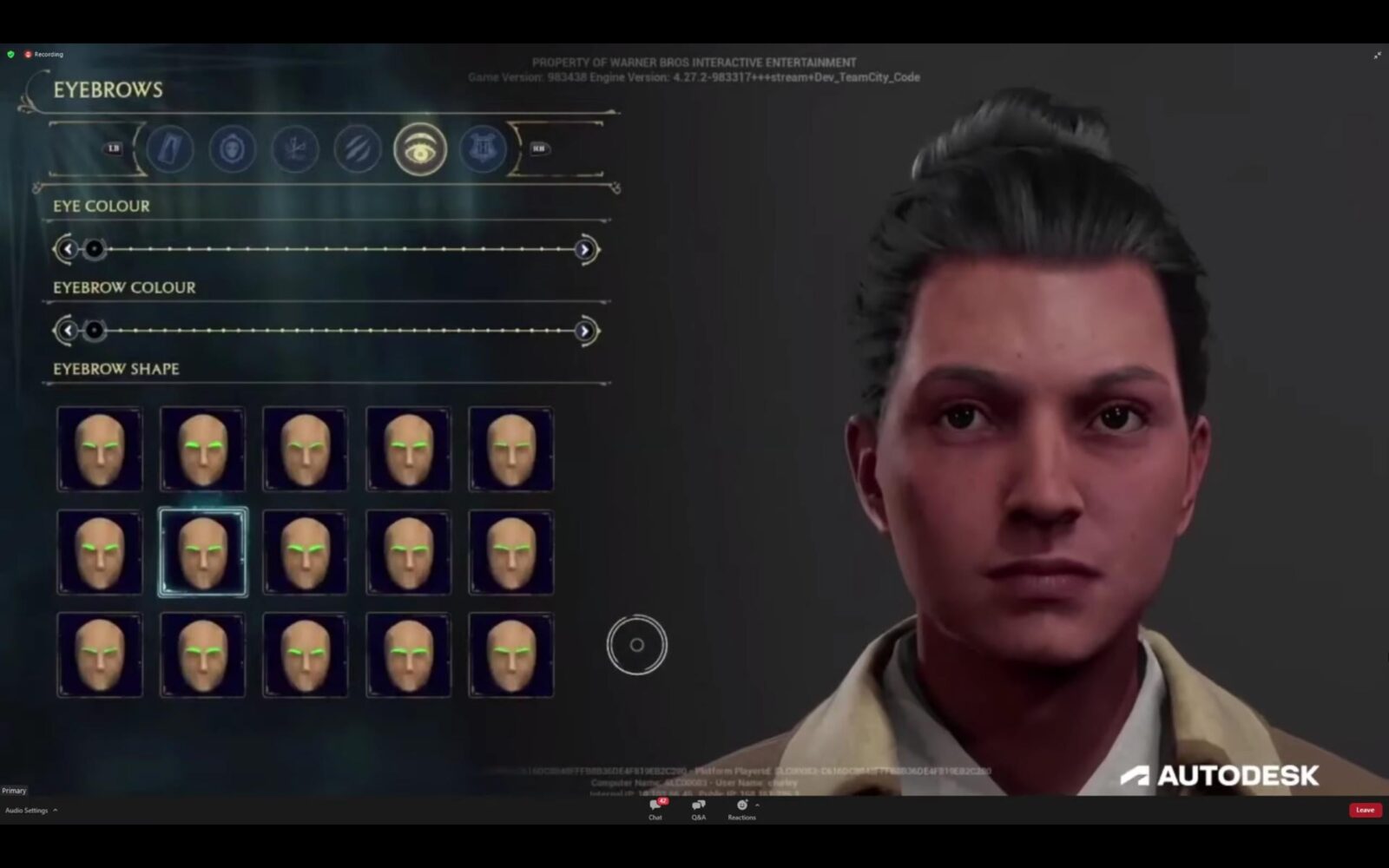Screen dimensions: 1389x868
Task: Select the first eyebrow shape in the grid
Action: 100,449
